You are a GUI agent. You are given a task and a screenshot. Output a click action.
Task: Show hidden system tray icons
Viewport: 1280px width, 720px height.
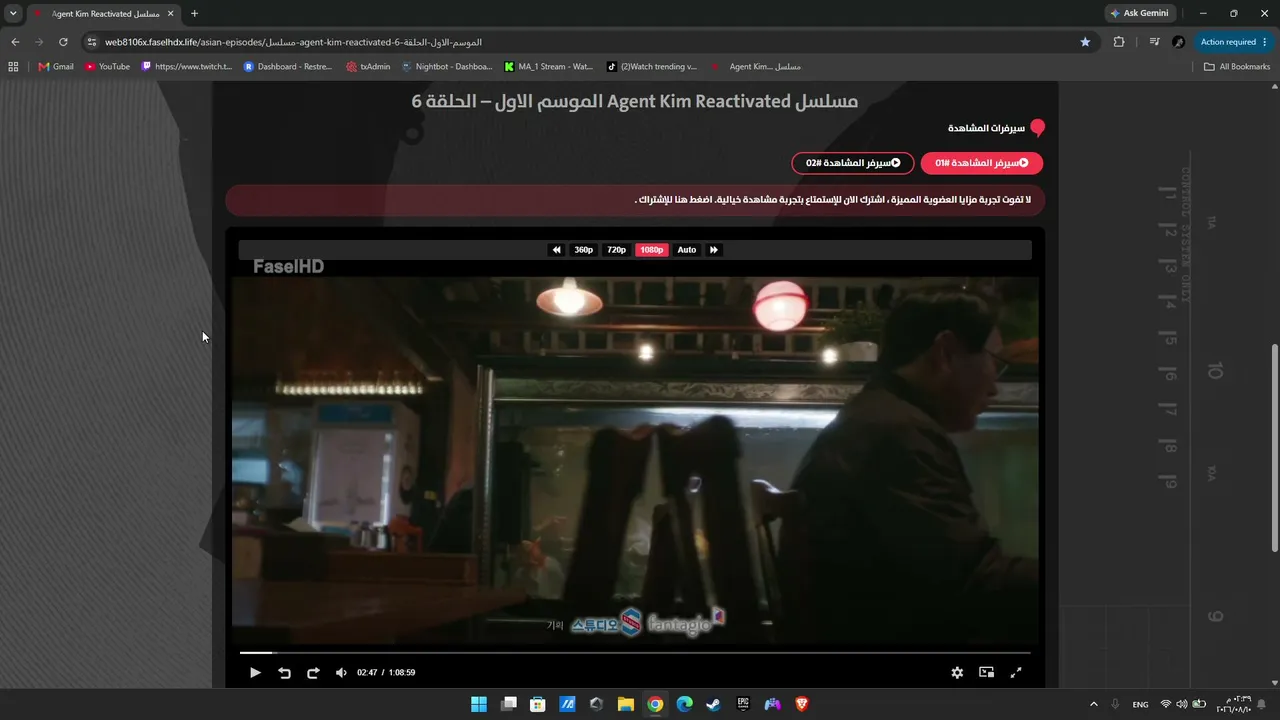coord(1093,704)
